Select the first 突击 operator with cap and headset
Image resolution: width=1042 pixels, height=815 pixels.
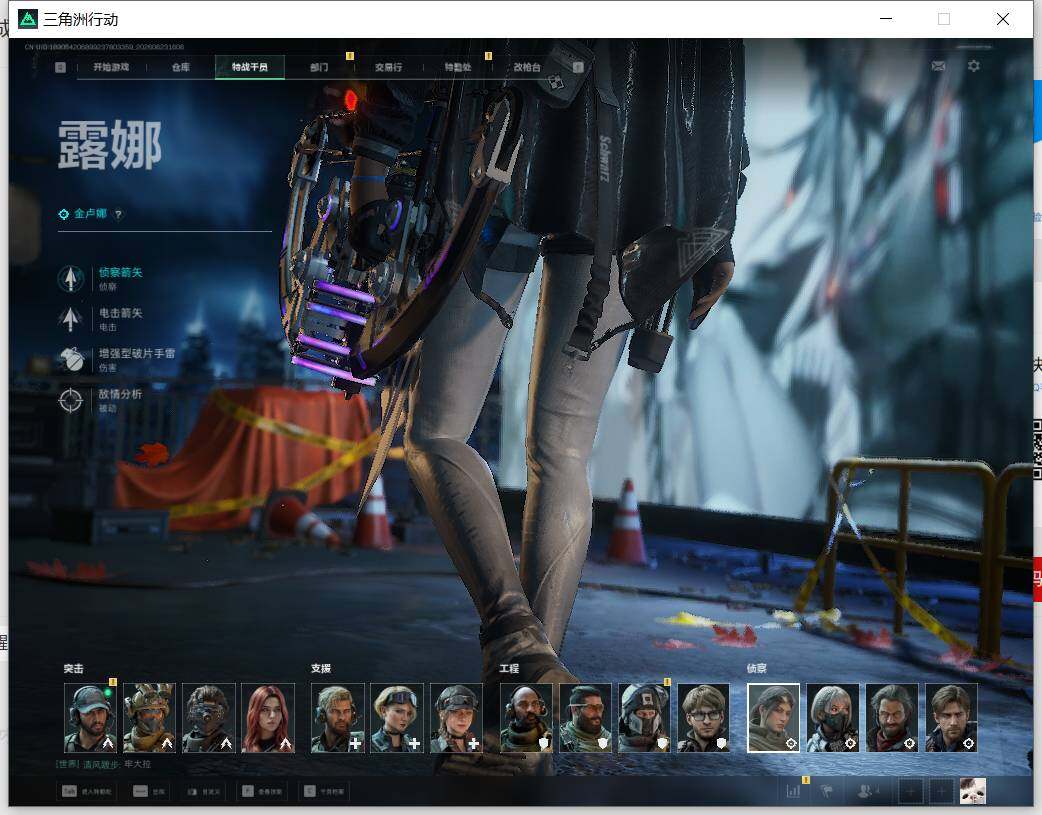[x=90, y=718]
